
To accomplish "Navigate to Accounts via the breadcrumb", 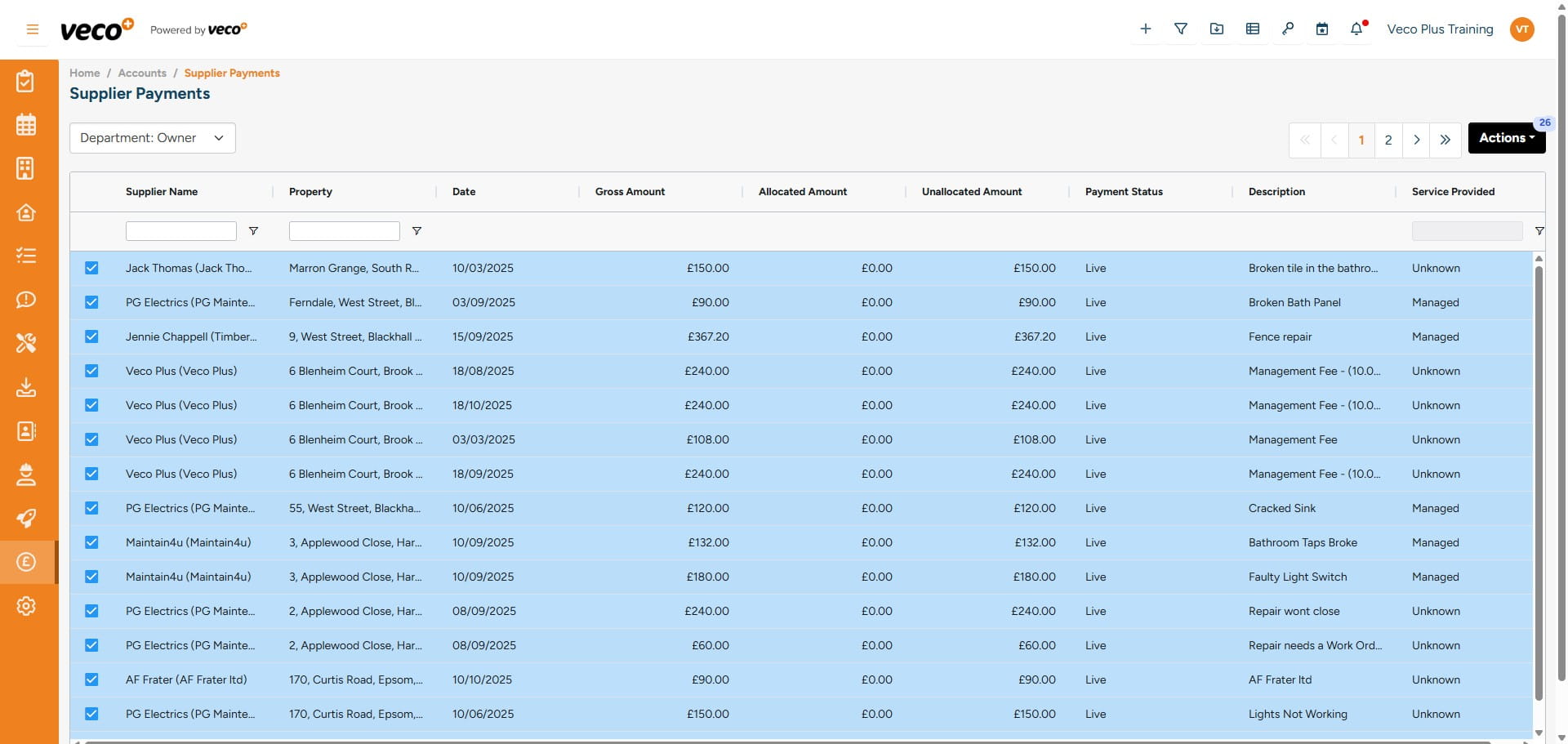I will [x=141, y=73].
